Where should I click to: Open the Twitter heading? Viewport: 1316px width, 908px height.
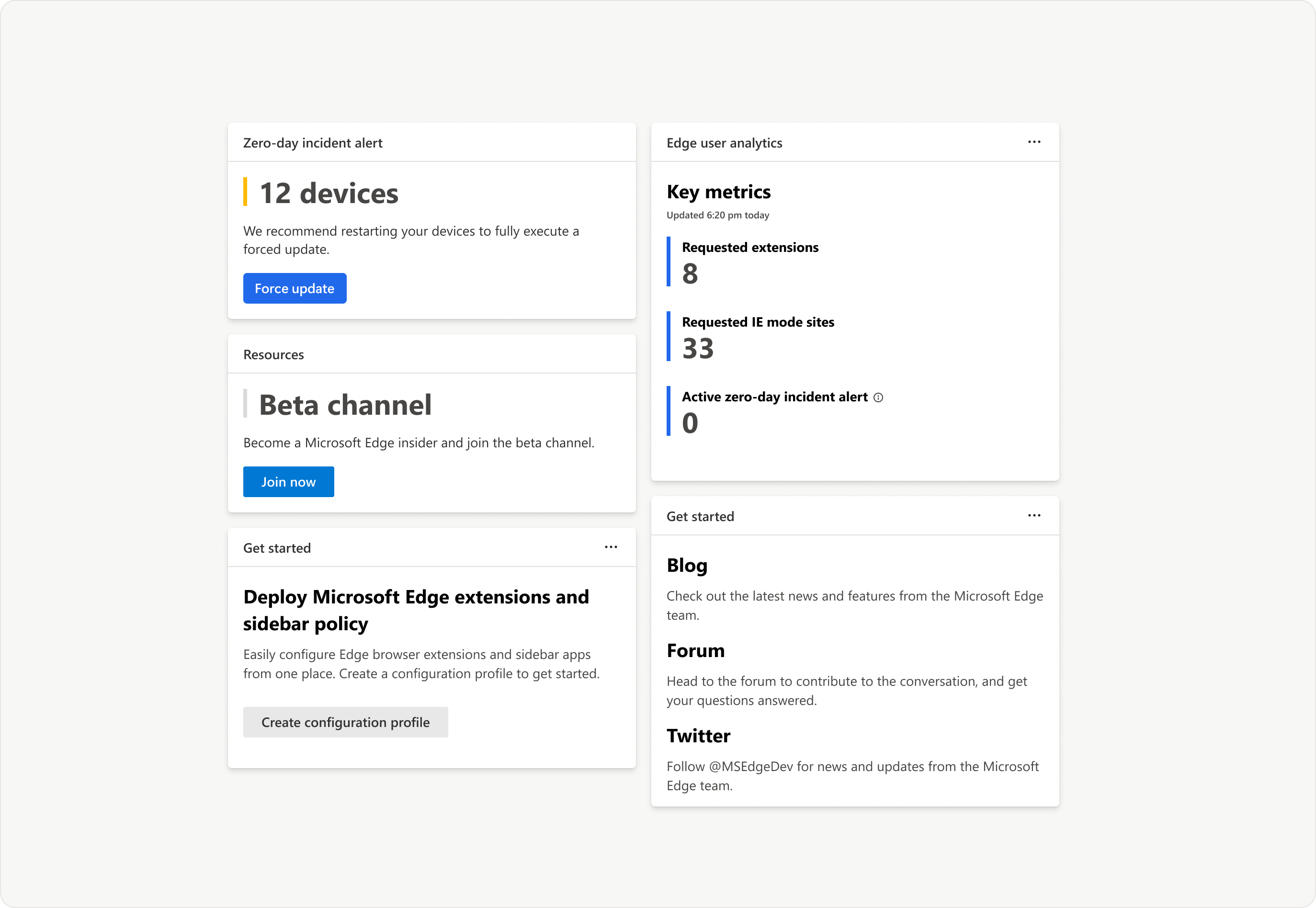(x=699, y=736)
